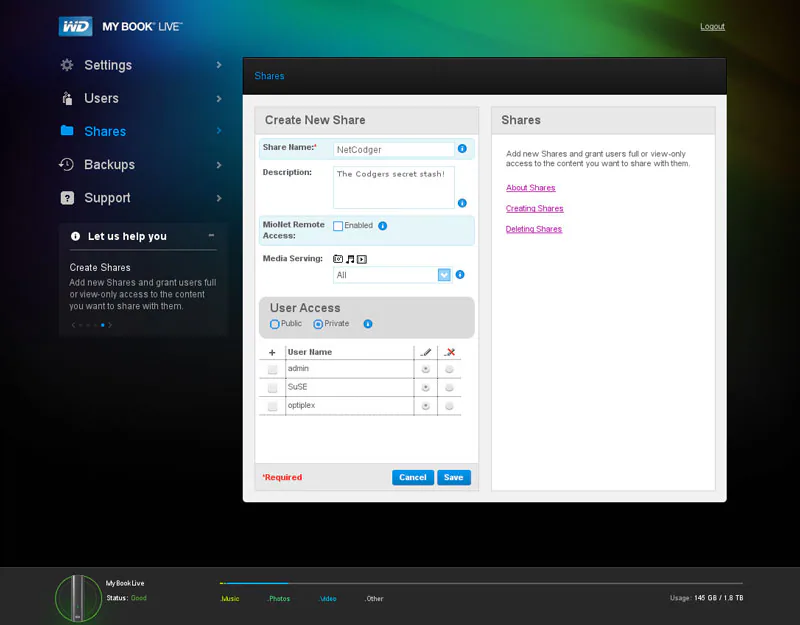Select full access radio for admin

point(426,369)
